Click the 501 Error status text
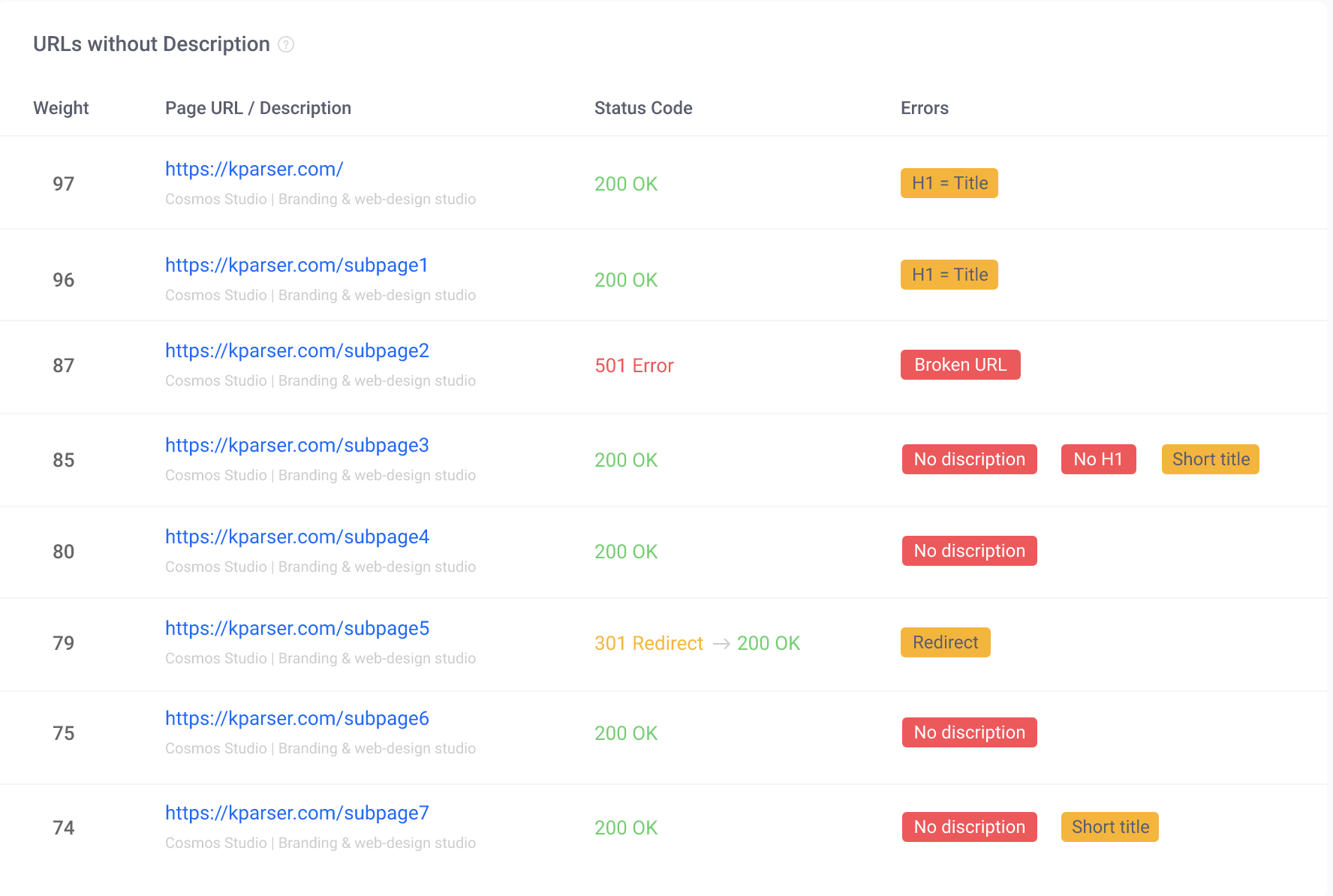The image size is (1333, 896). (x=633, y=366)
